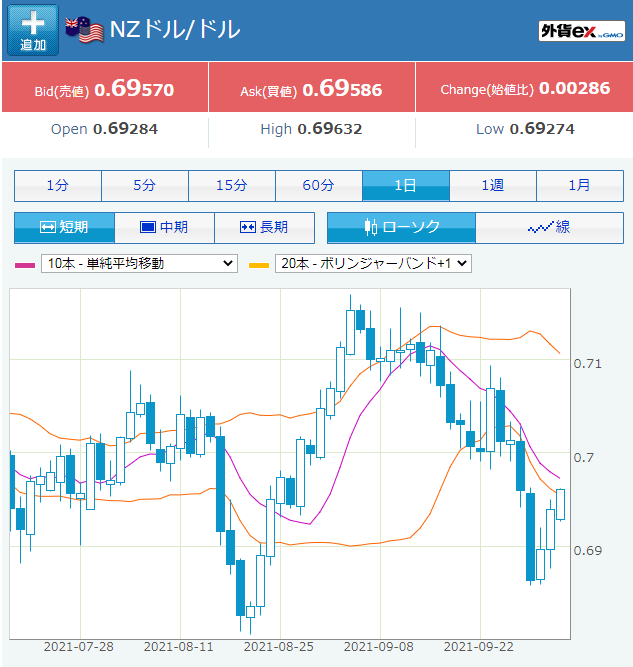Click the 2021-08-11 date axis label

(x=179, y=647)
